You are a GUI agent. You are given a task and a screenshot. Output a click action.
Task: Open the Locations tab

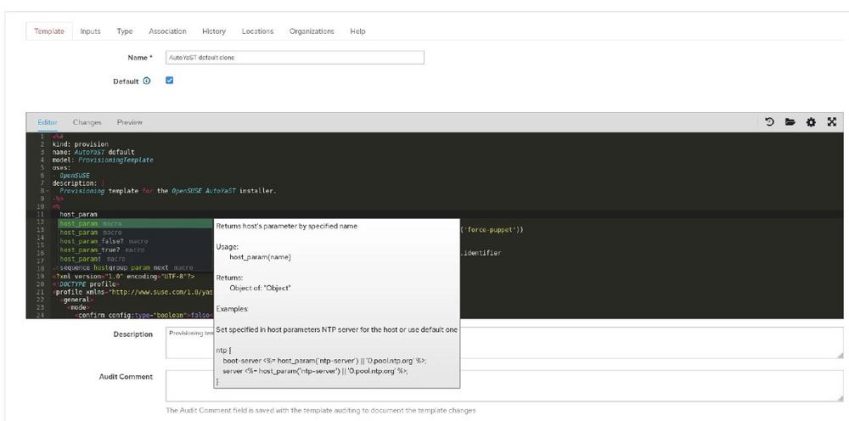(x=257, y=31)
